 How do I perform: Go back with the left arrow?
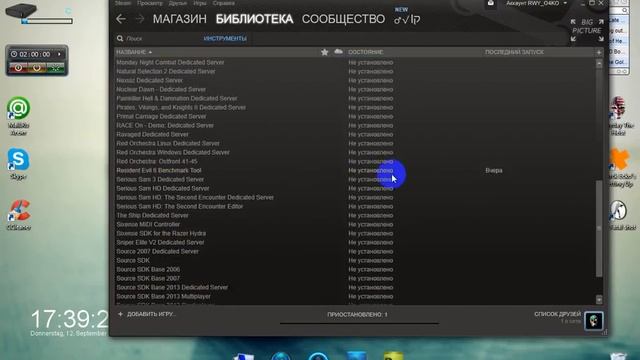pyautogui.click(x=121, y=19)
